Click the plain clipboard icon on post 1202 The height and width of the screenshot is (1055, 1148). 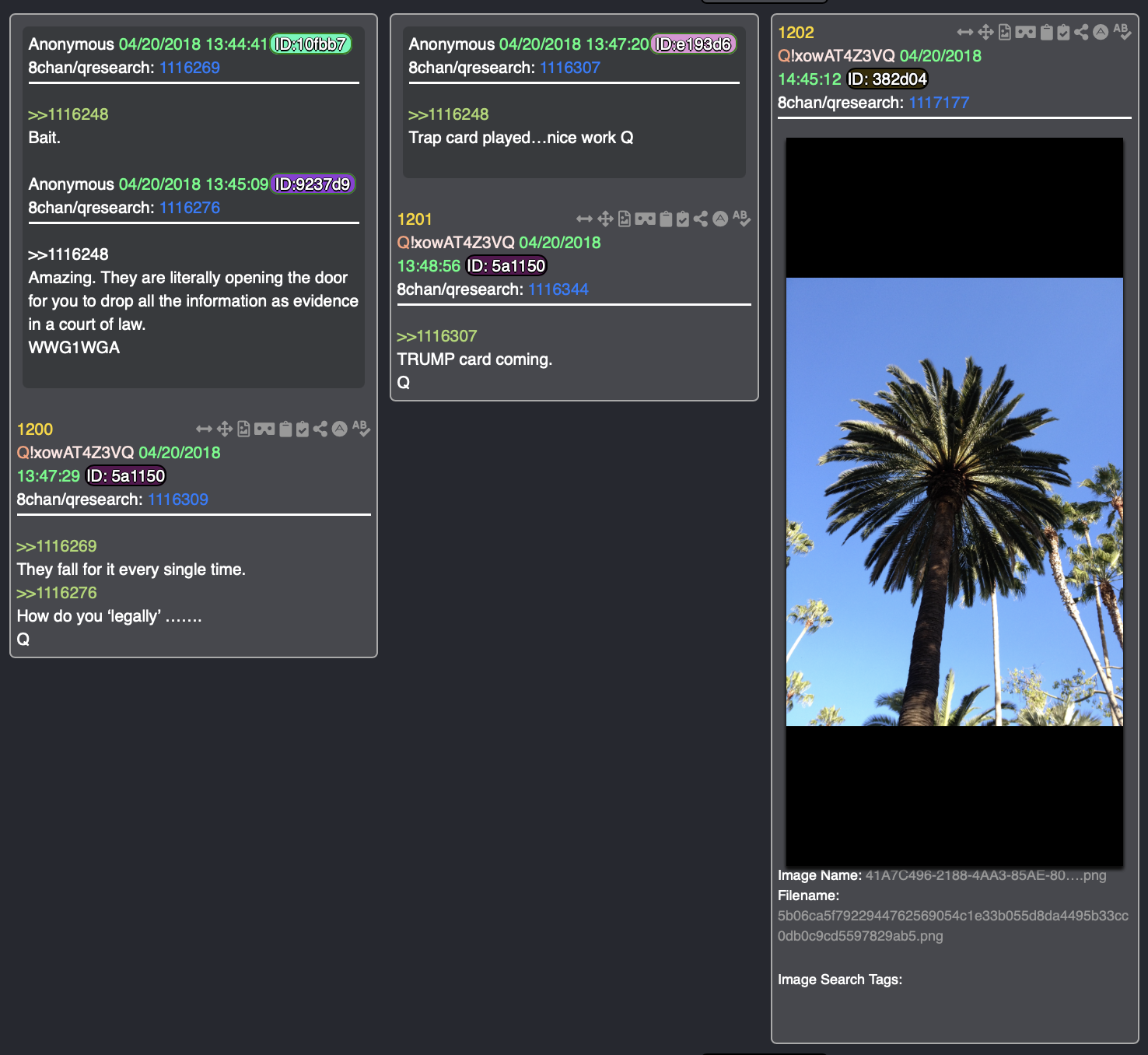pyautogui.click(x=1046, y=32)
